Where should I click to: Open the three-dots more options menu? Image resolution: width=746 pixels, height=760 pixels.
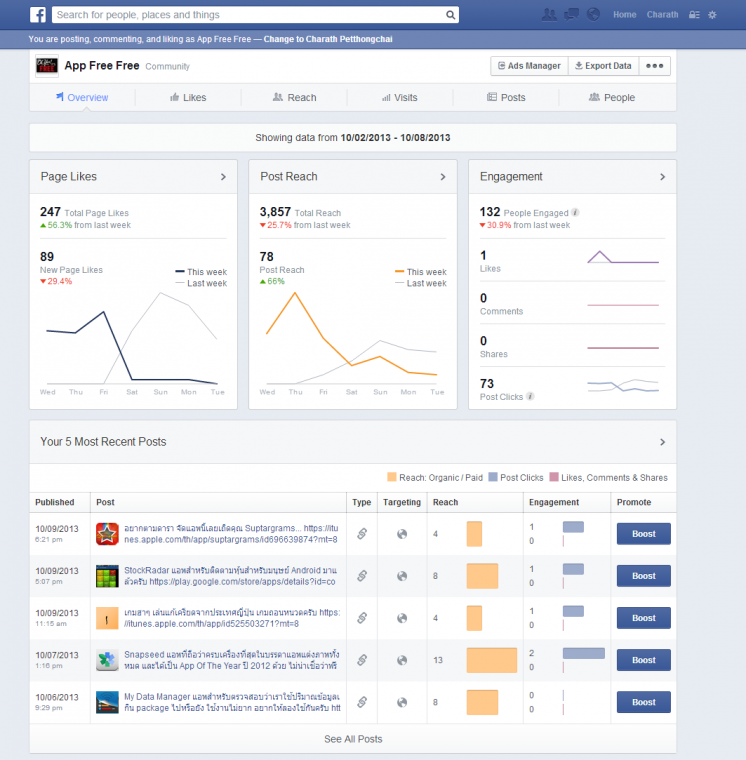click(654, 66)
